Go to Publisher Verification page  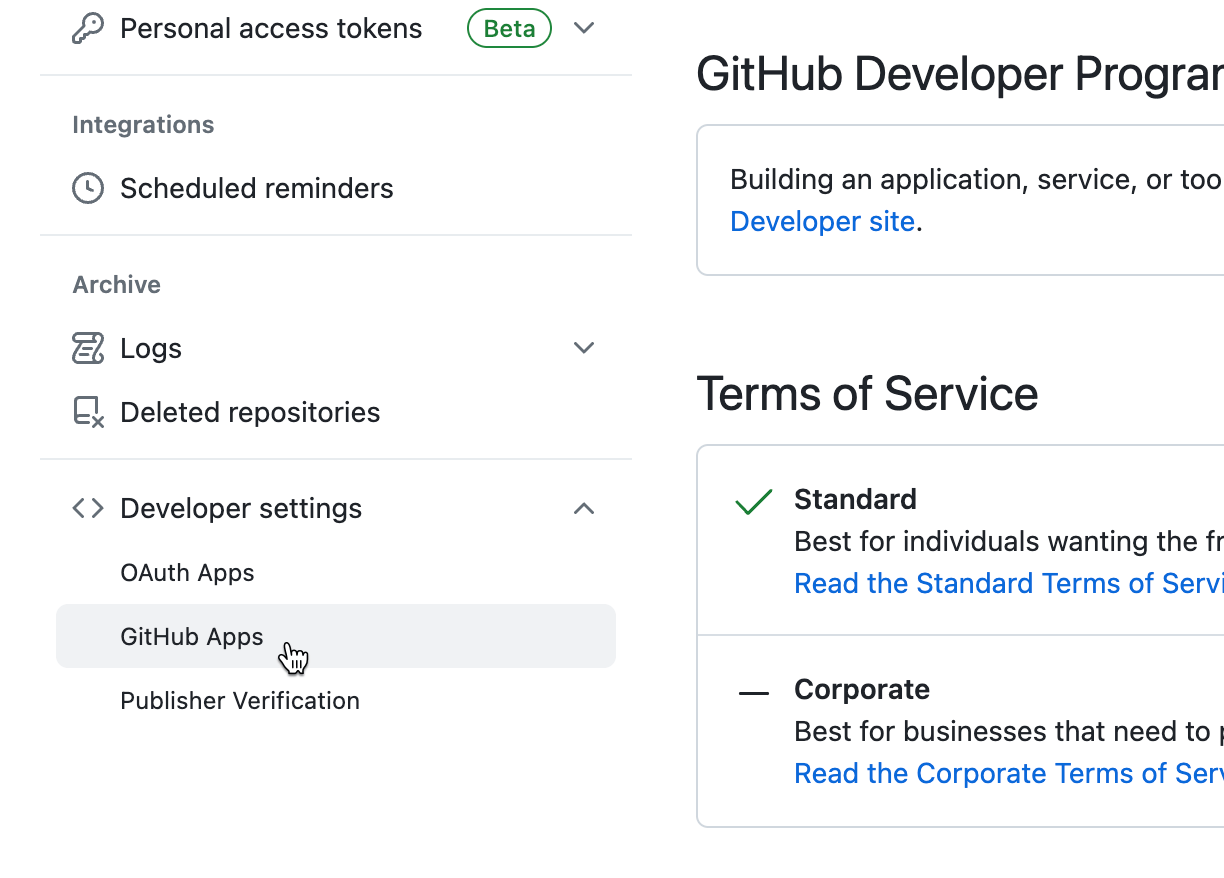(x=240, y=701)
